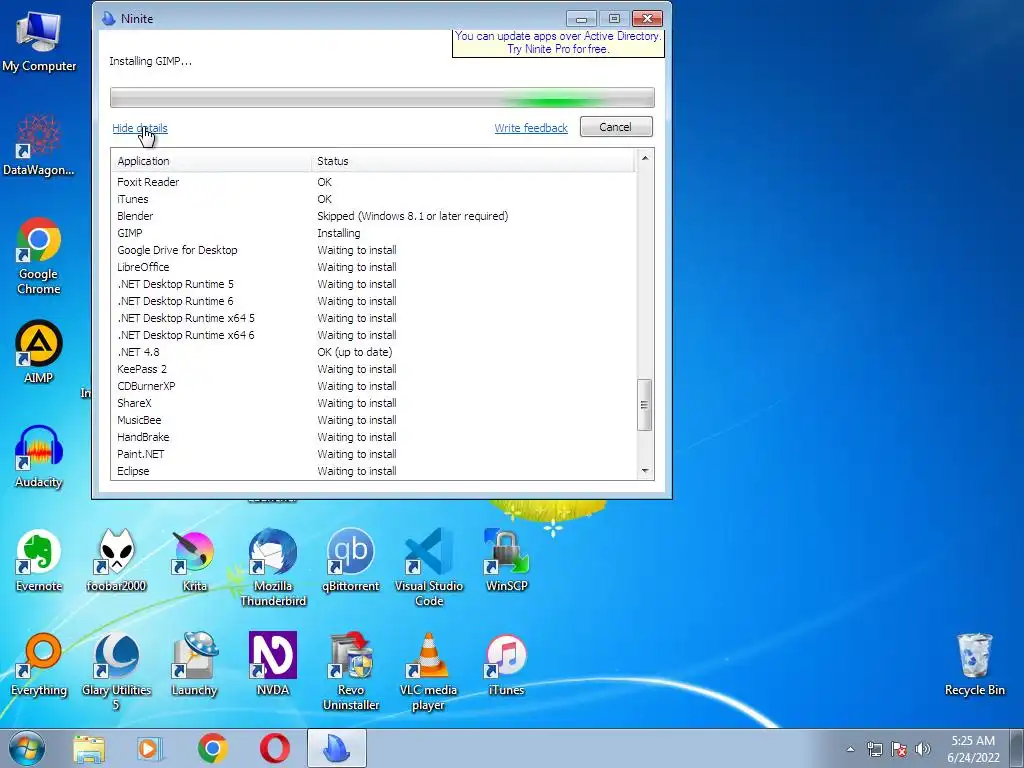The height and width of the screenshot is (768, 1024).
Task: Open the Audacity desktop shortcut
Action: pyautogui.click(x=39, y=456)
